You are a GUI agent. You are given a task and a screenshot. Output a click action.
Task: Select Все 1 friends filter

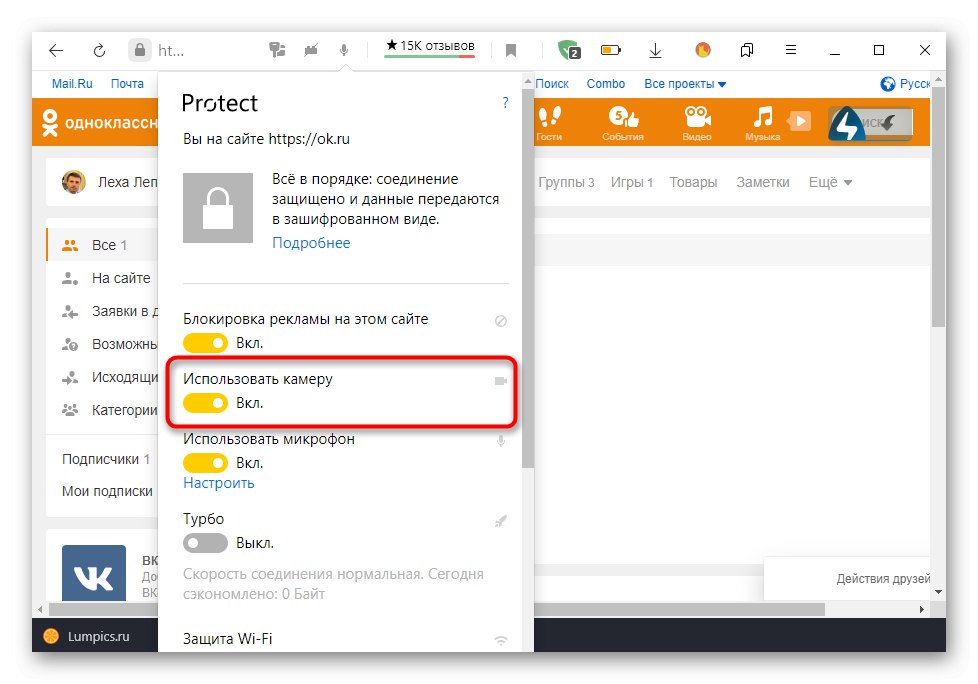[102, 245]
